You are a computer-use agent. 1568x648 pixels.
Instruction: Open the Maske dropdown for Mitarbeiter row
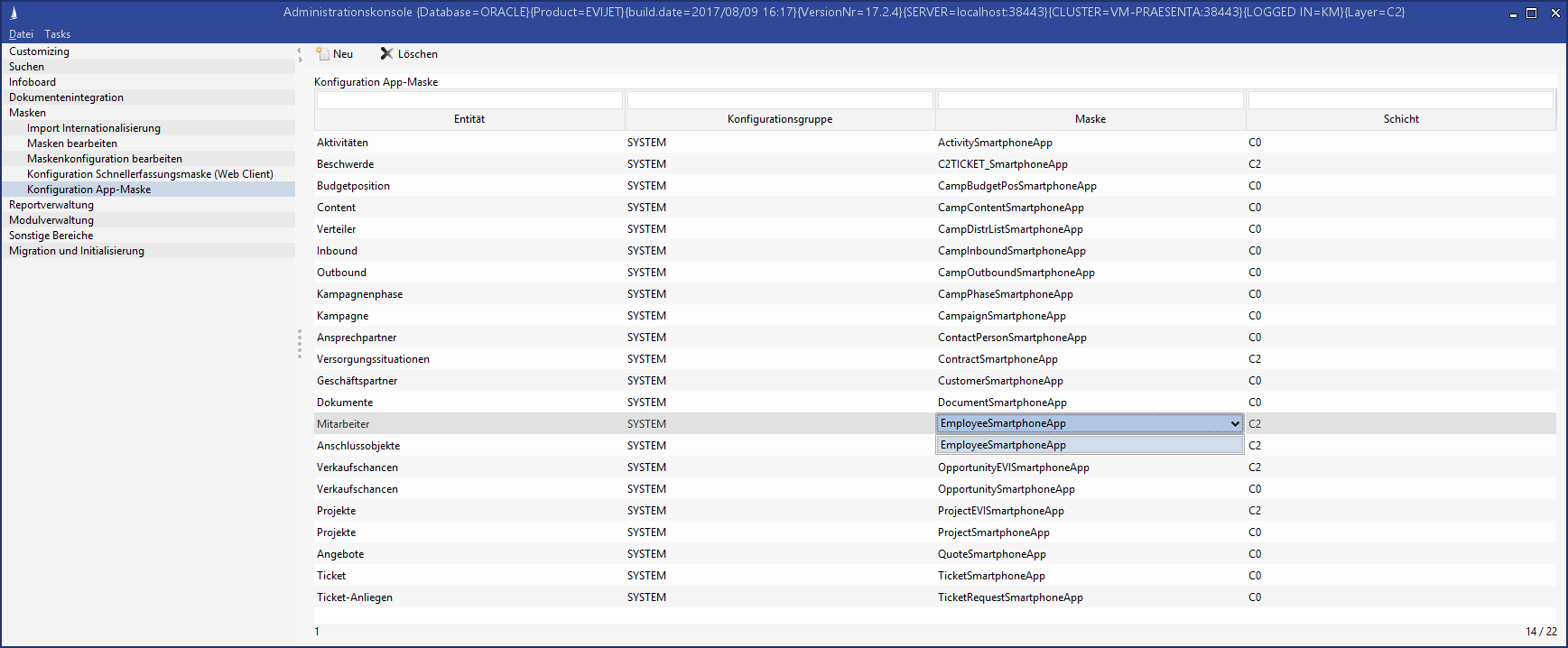click(1234, 424)
